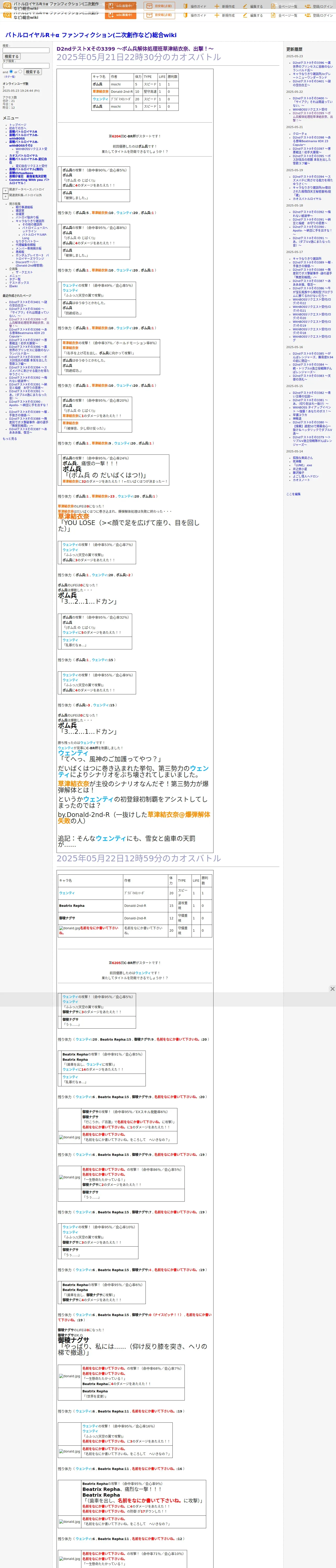Open the site title バトルロイヤルR+α wiki link

pyautogui.click(x=91, y=35)
